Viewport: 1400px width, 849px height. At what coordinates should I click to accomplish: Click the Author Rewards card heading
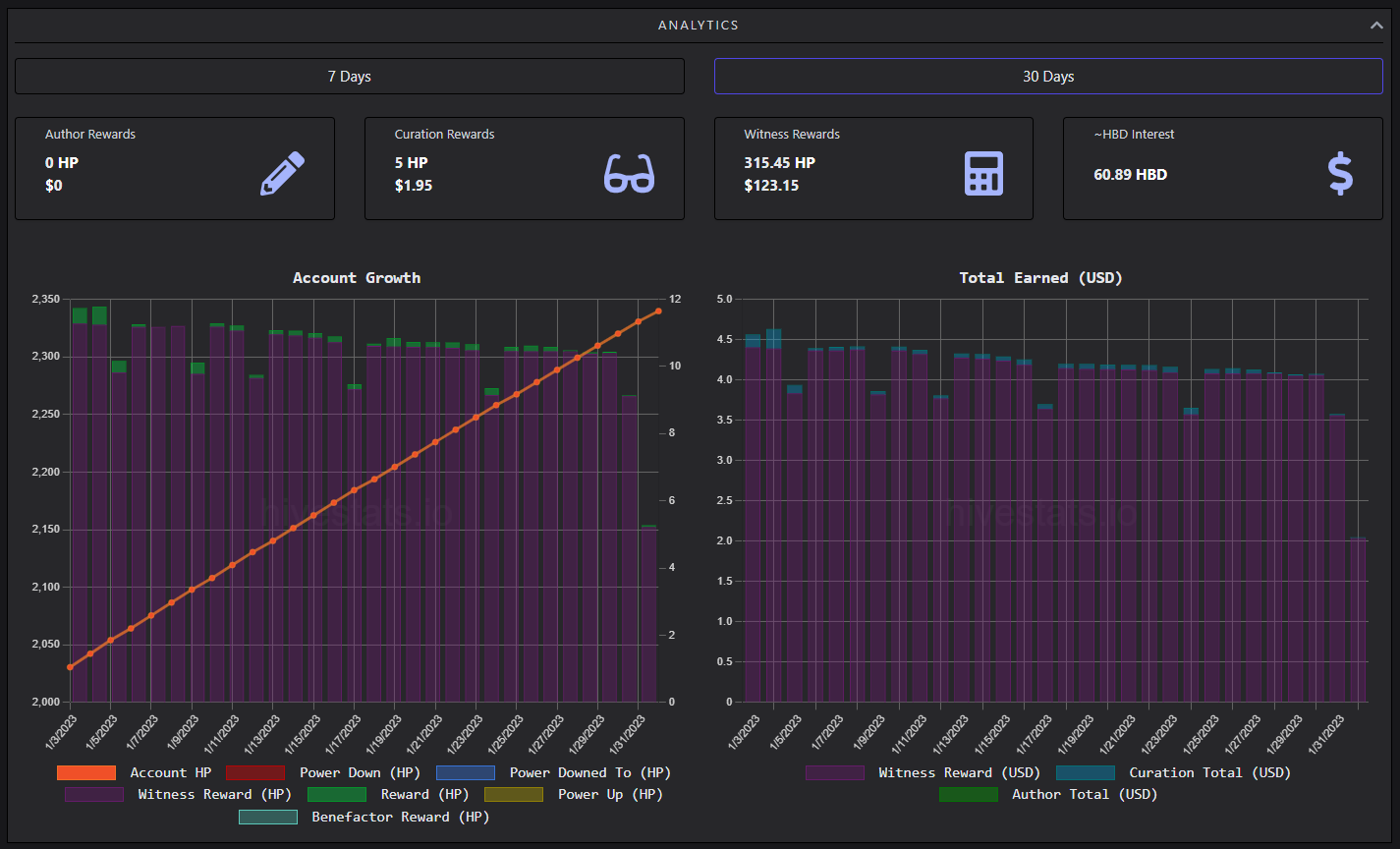point(90,134)
